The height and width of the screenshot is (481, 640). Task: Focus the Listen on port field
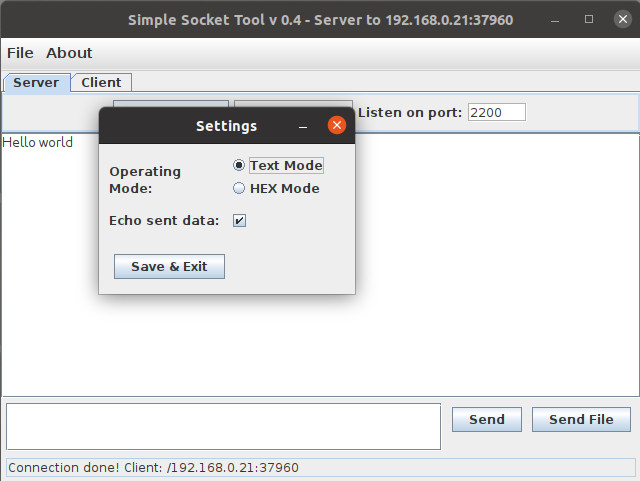click(497, 112)
